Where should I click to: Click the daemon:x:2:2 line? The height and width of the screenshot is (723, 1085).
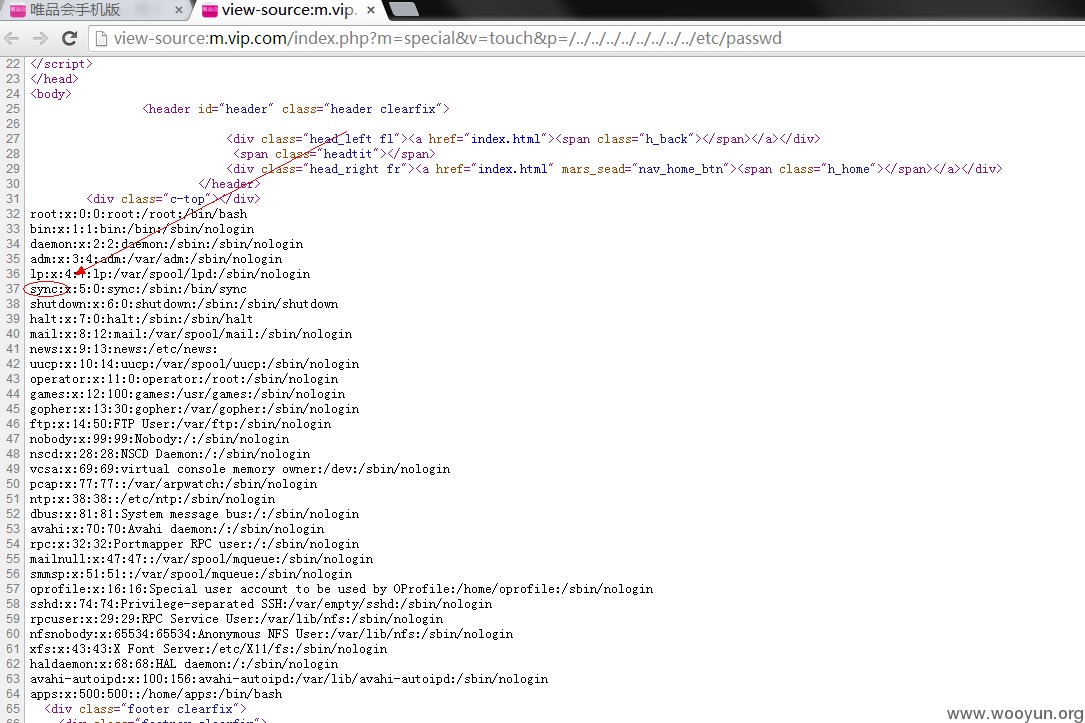(166, 244)
